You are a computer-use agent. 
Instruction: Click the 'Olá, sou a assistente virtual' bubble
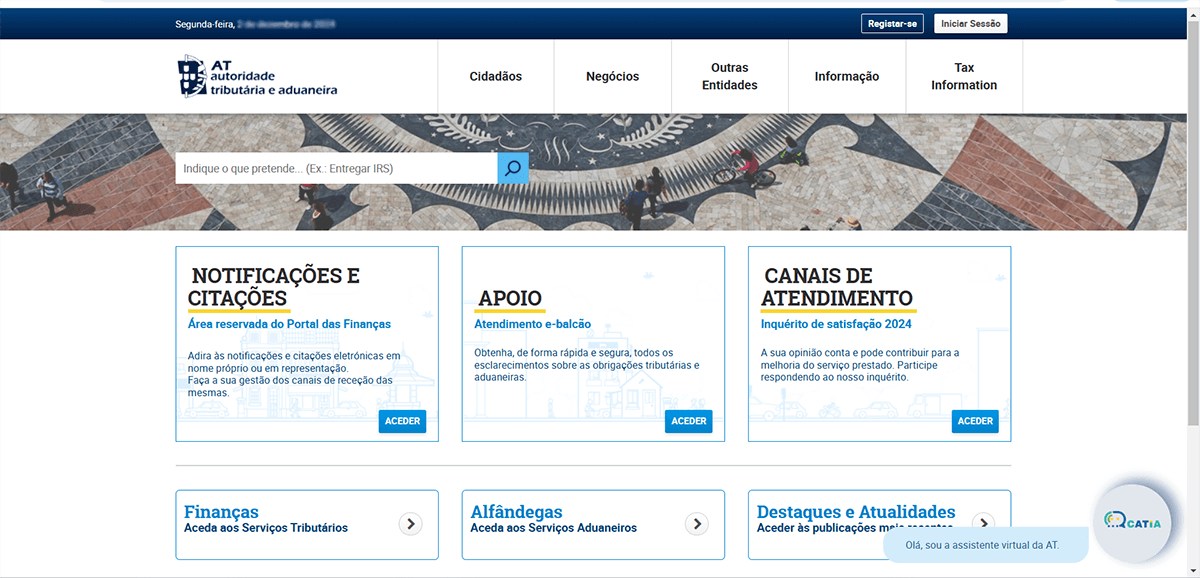click(985, 545)
